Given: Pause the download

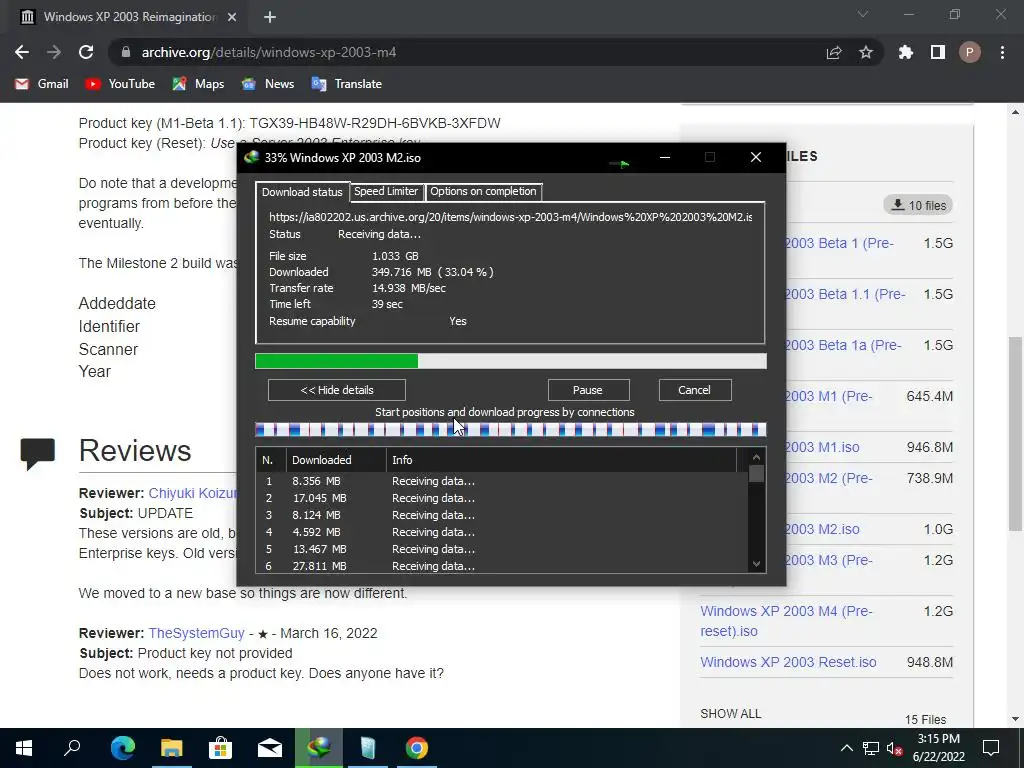Looking at the screenshot, I should (588, 390).
